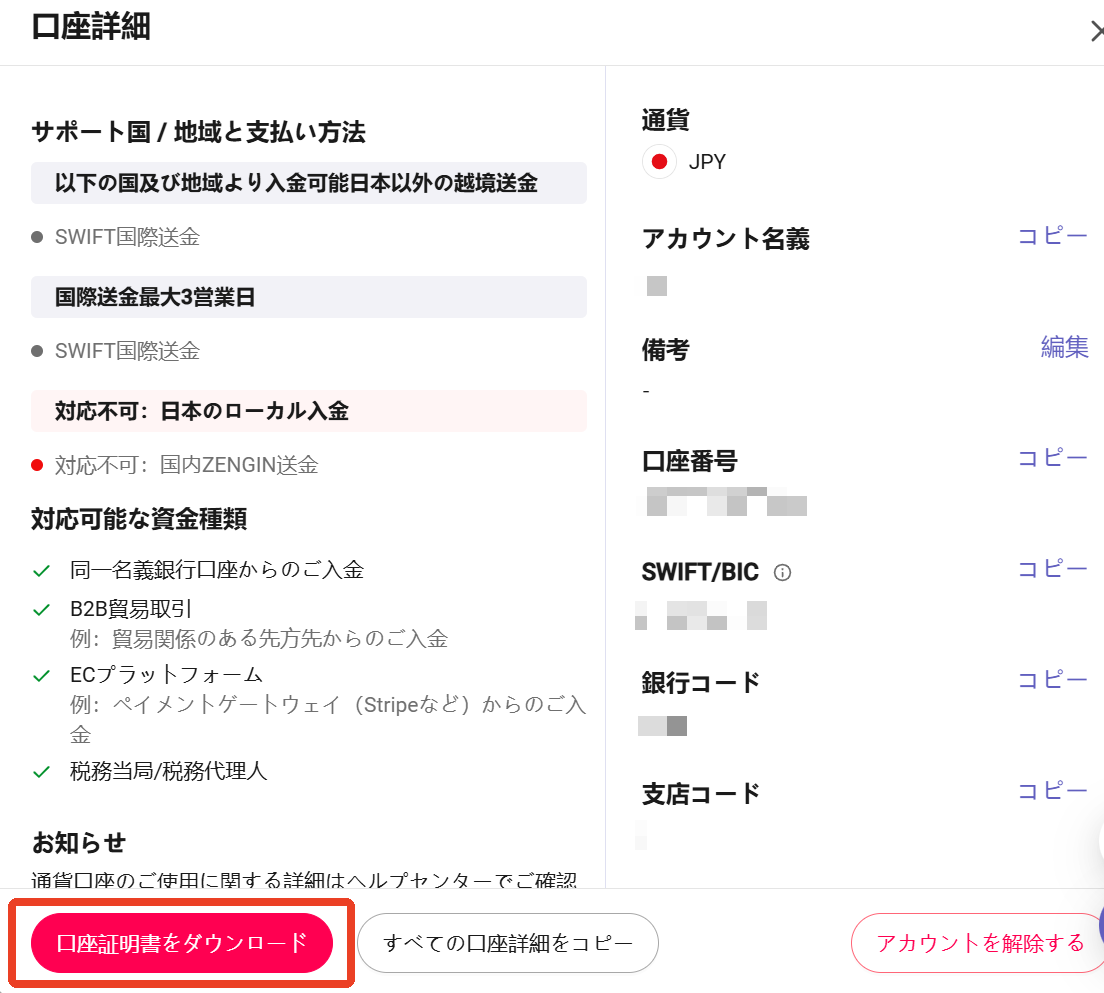Click the 同一名義銀行口座からのご入金 checkmark
This screenshot has width=1104, height=993.
(x=42, y=570)
